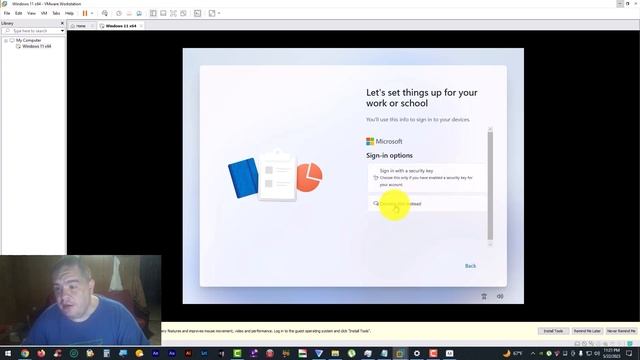
Task: Open the Edit menu
Action: (19, 13)
